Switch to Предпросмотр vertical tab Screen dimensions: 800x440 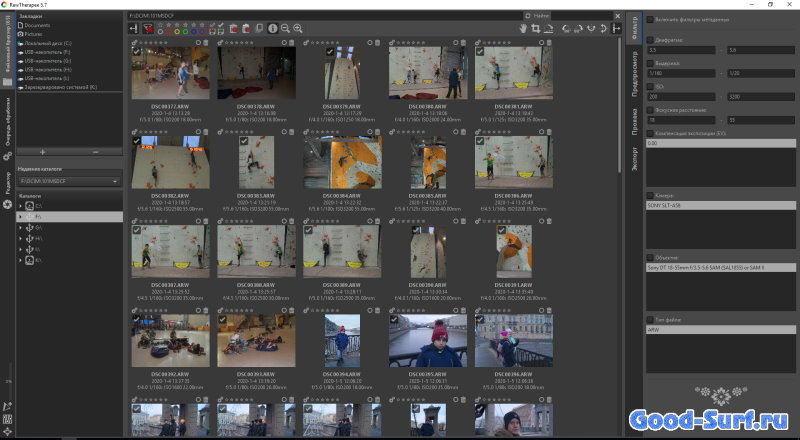[634, 74]
